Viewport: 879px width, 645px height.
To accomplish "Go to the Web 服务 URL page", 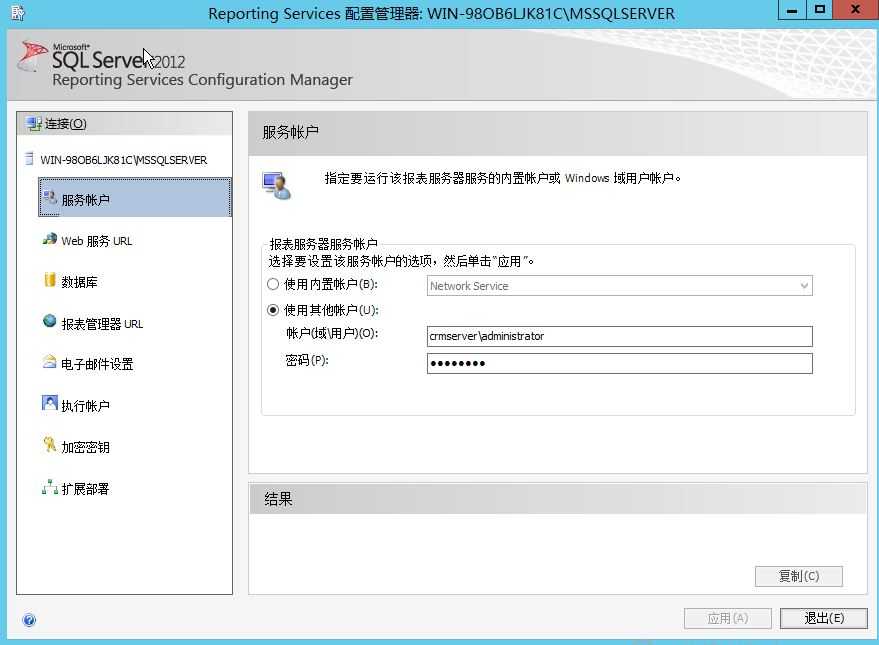I will [96, 241].
